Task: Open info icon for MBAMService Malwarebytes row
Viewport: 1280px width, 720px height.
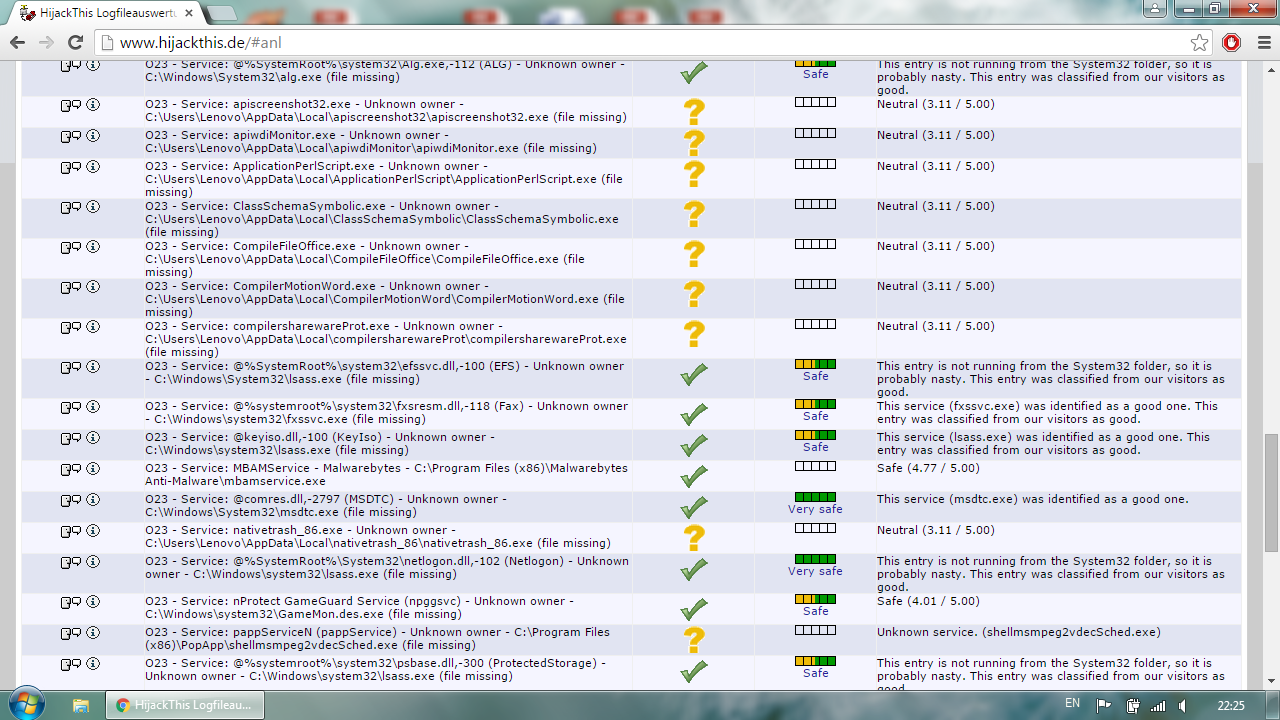Action: click(93, 469)
